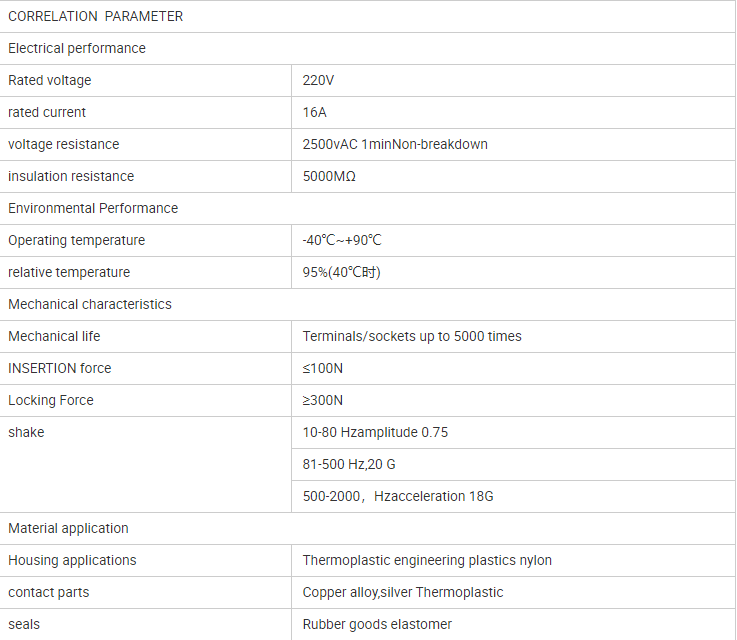Click the 81-500 Hz,20 G cell
The image size is (737, 640).
pyautogui.click(x=513, y=464)
